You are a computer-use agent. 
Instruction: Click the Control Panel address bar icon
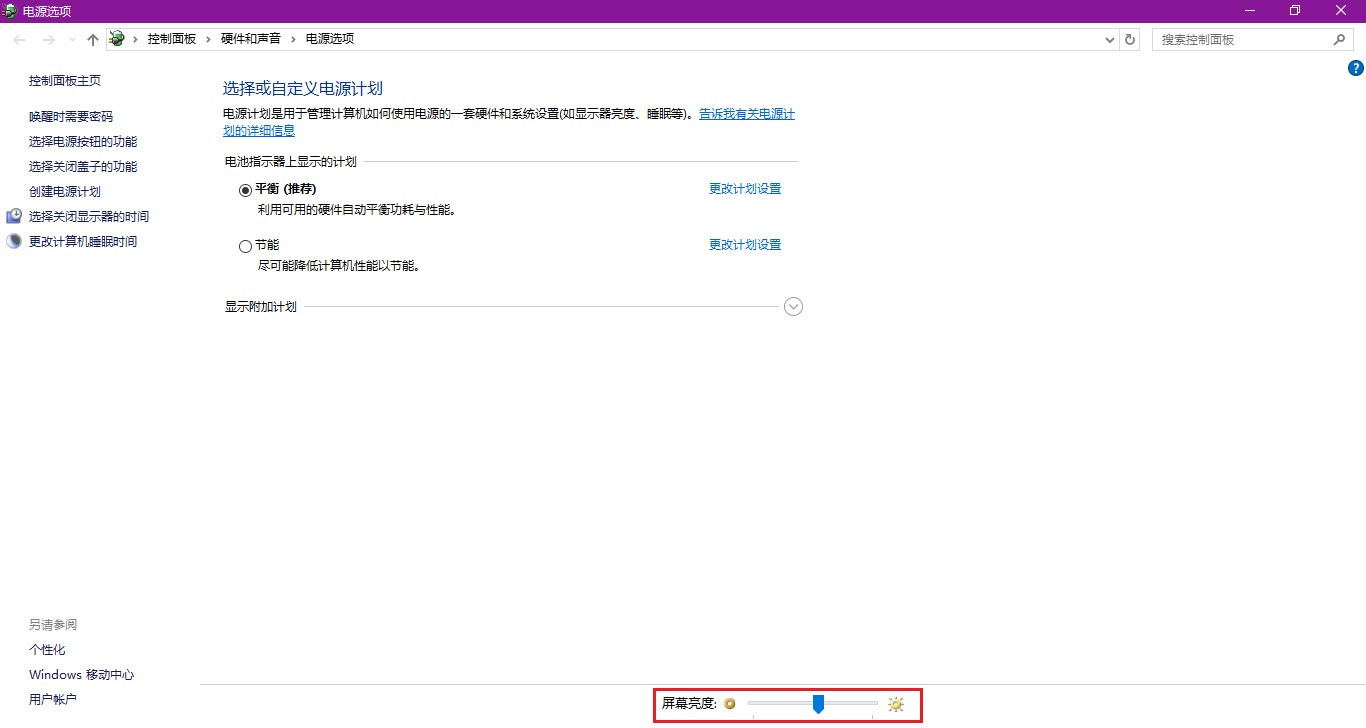click(117, 39)
